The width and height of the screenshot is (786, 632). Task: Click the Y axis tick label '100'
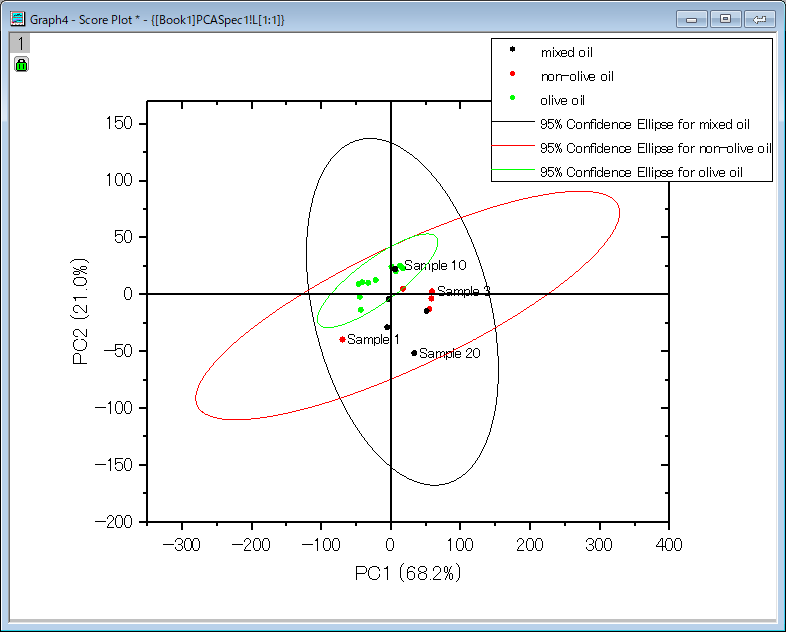pos(119,180)
